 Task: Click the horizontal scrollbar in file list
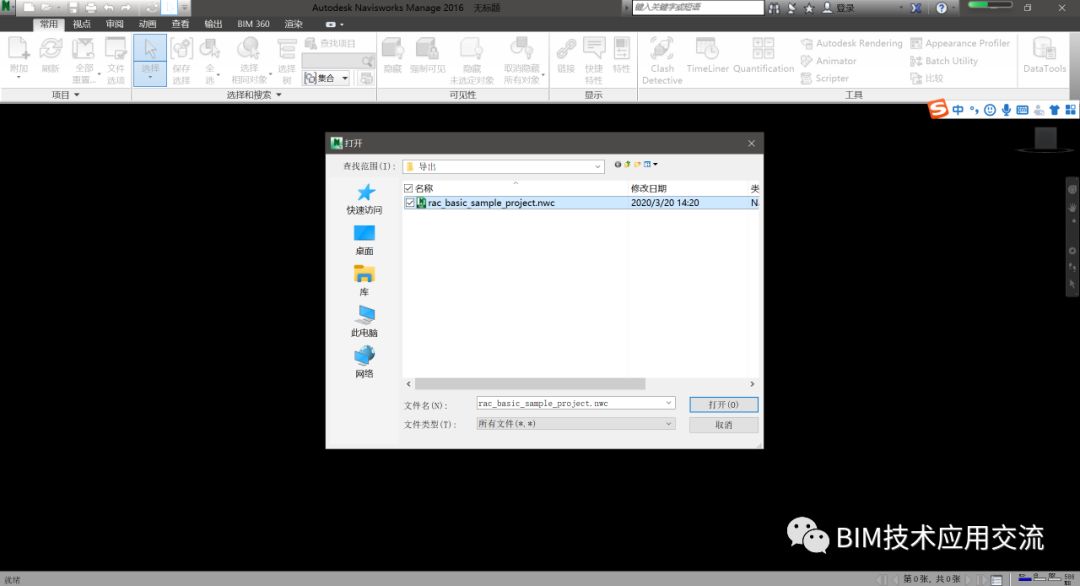(529, 384)
